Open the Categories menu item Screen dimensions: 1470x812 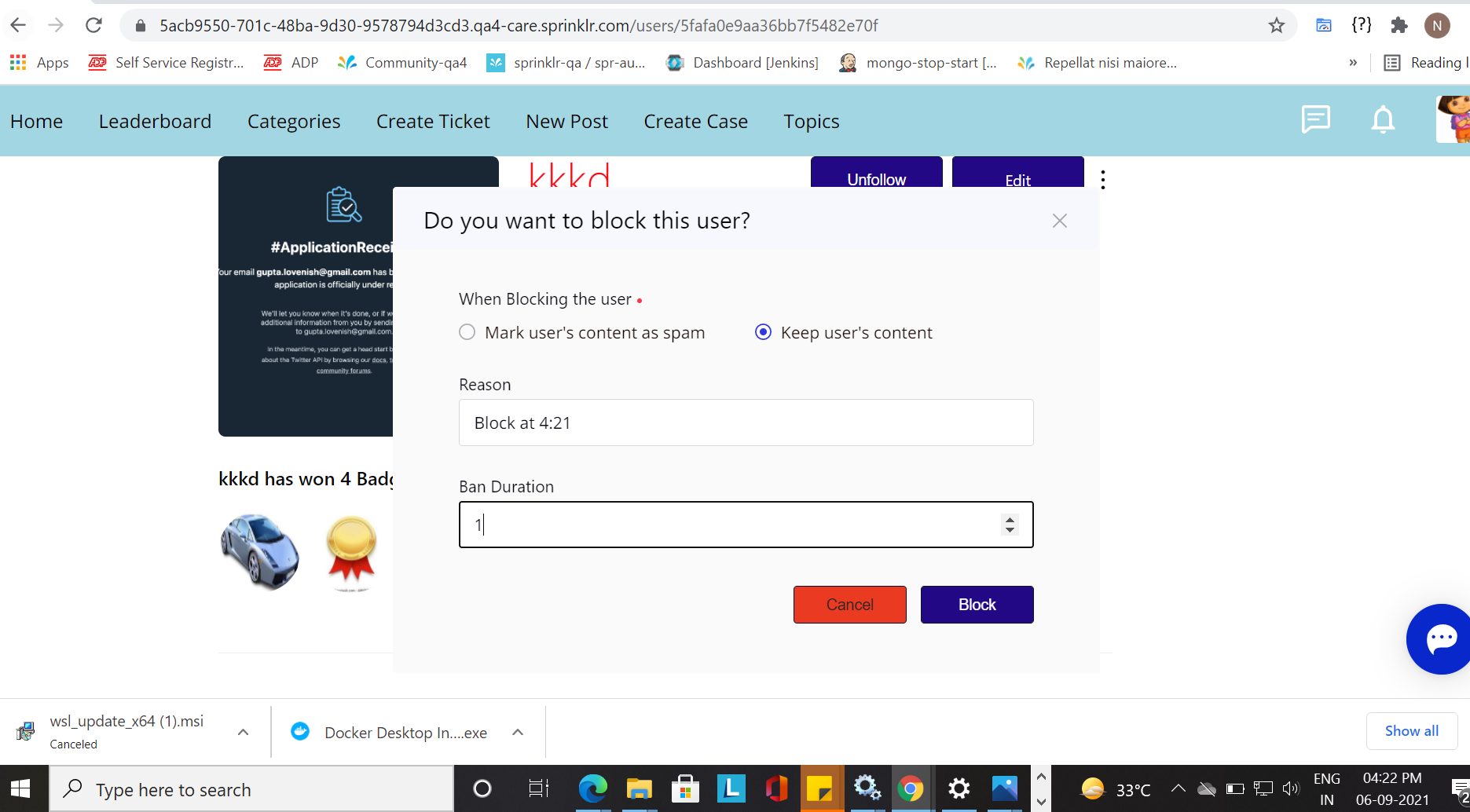(x=294, y=122)
